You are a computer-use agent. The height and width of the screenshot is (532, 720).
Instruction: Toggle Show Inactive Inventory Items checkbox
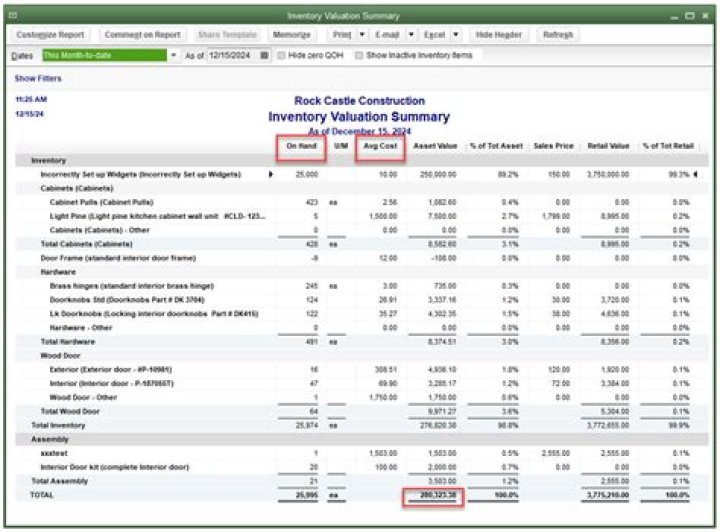tap(359, 55)
